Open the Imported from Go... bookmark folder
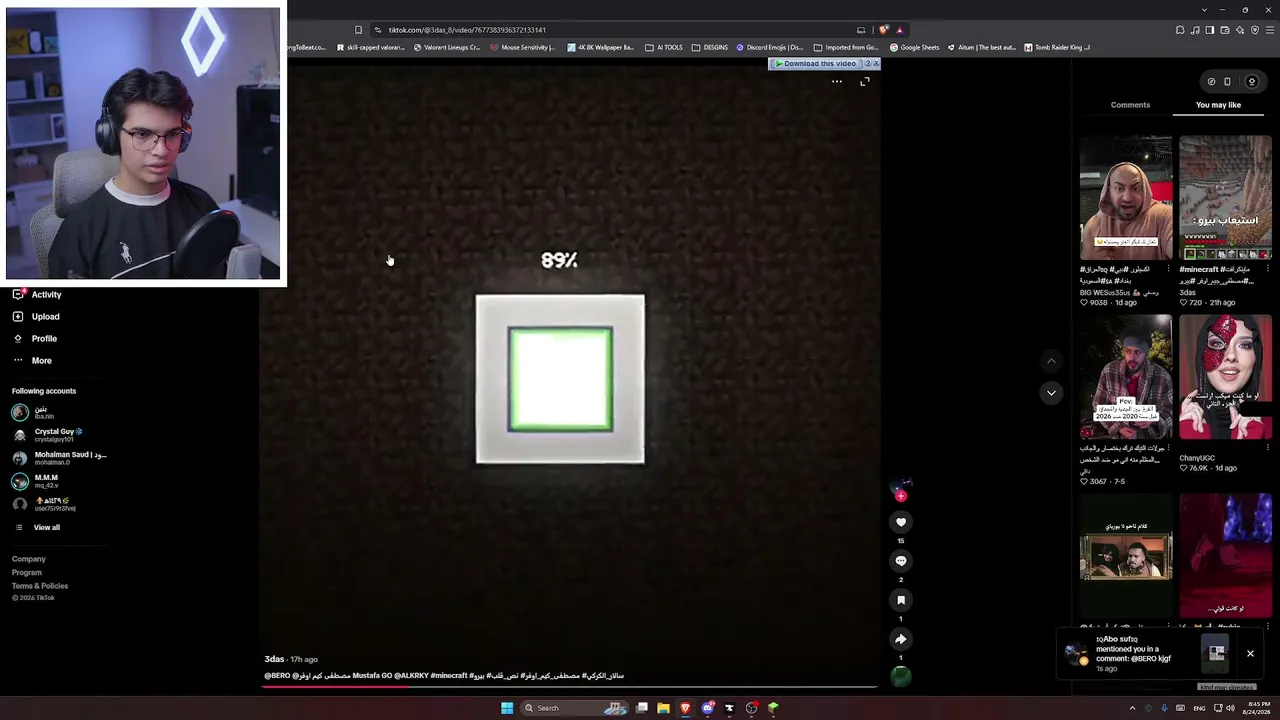 pos(846,47)
